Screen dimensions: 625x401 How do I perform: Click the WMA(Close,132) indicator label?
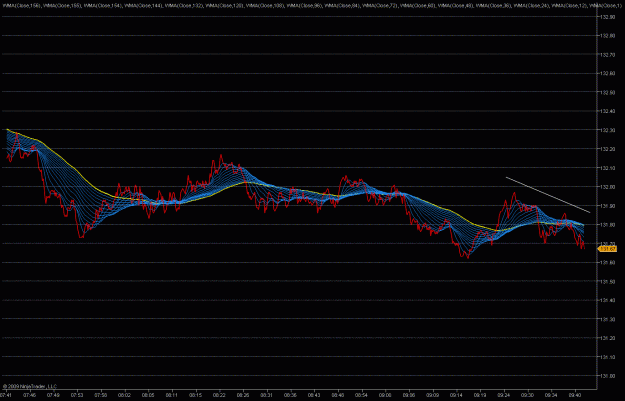pos(184,6)
